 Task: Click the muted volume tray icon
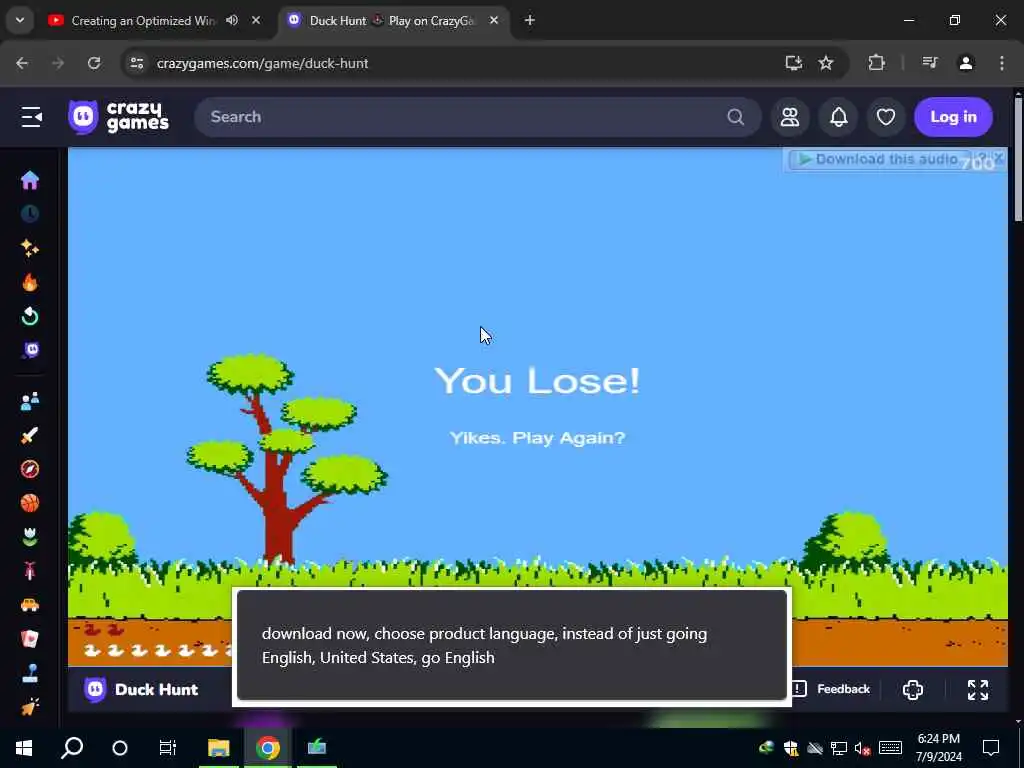point(863,748)
